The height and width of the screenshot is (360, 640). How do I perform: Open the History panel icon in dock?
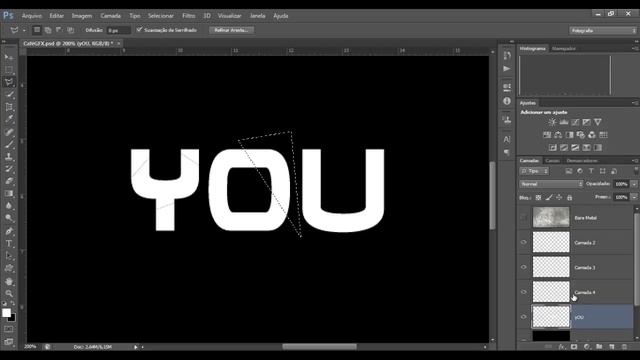(507, 55)
